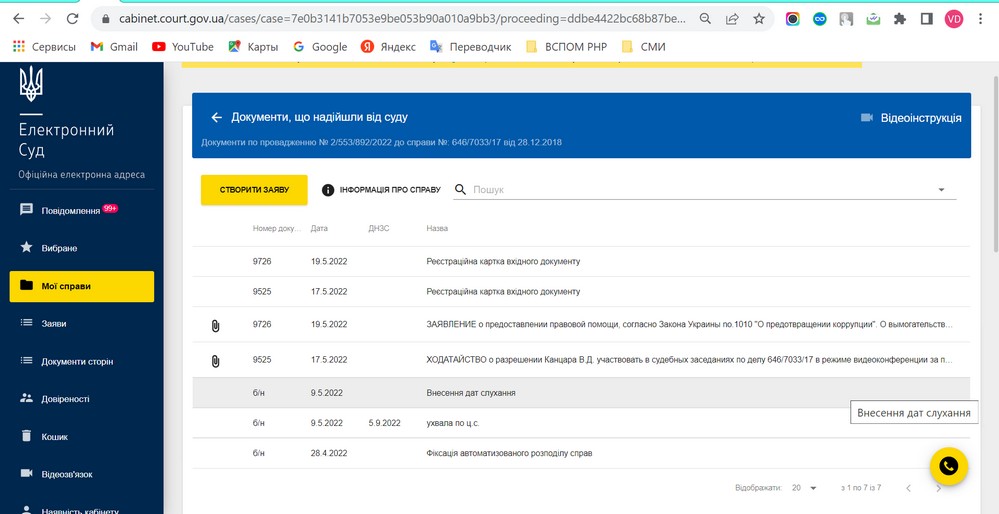Click the yellow phone call button

949,466
